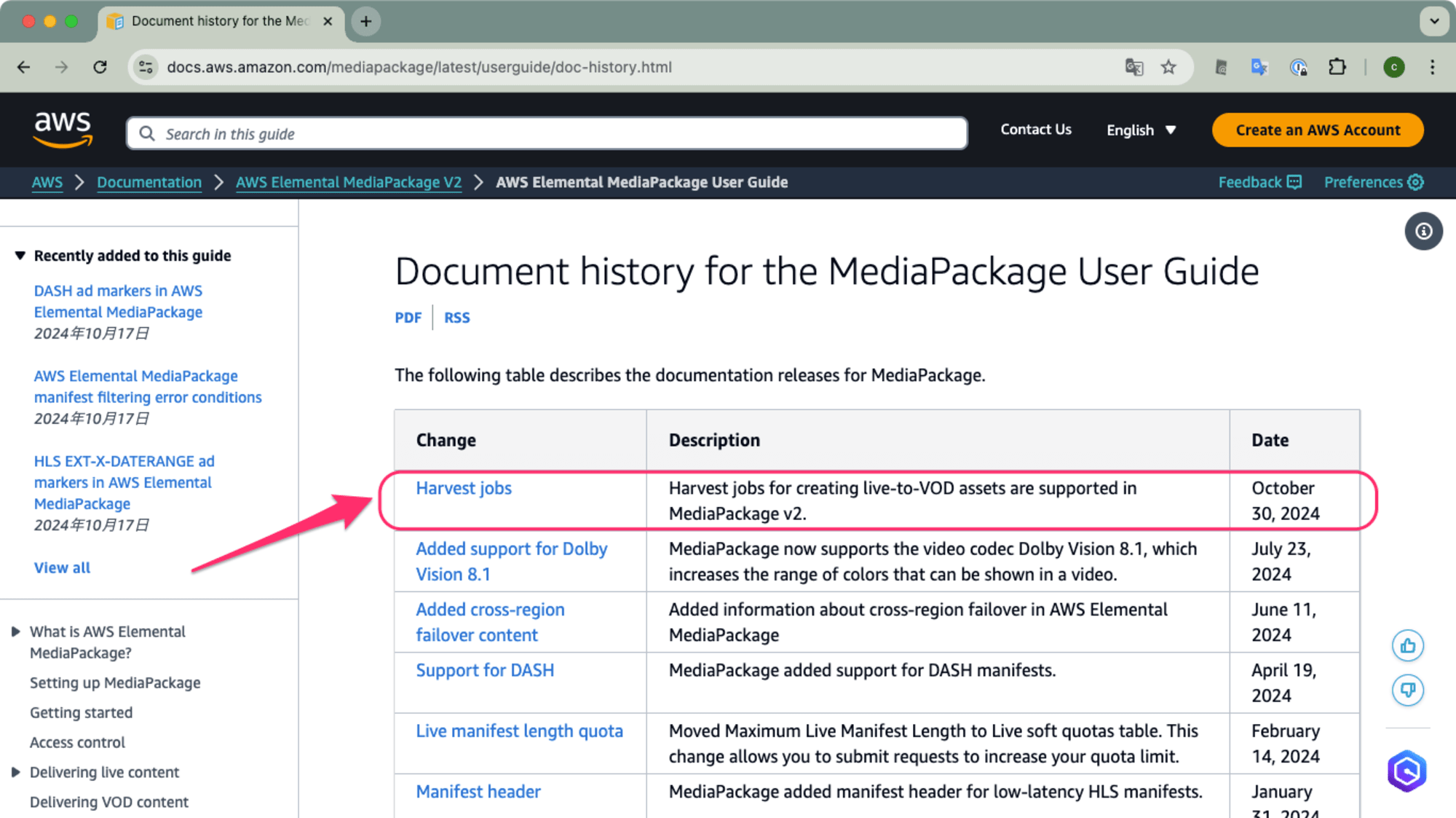Click the Search in this guide field

pyautogui.click(x=547, y=133)
